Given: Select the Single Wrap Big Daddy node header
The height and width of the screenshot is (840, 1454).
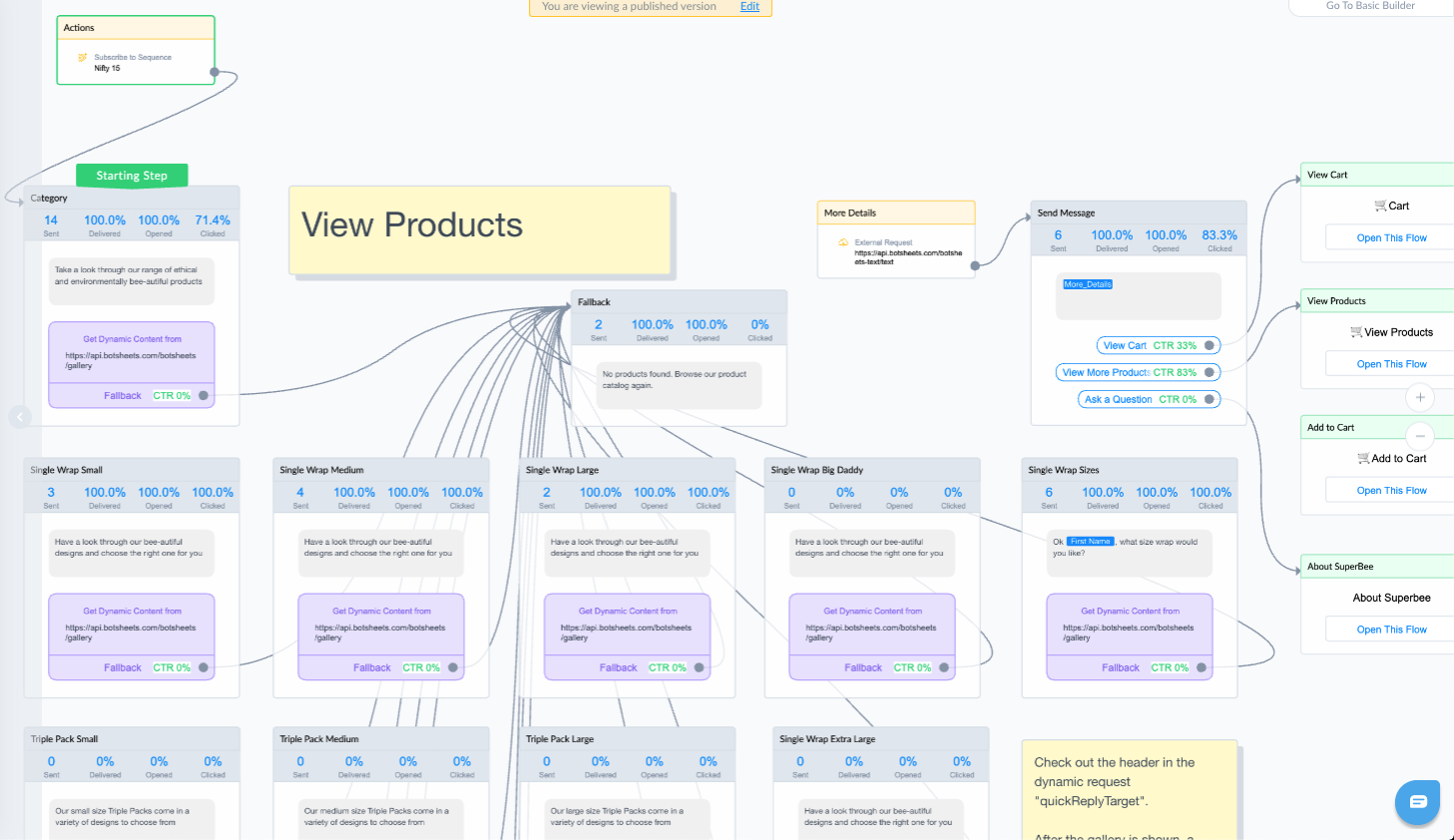Looking at the screenshot, I should coord(872,470).
